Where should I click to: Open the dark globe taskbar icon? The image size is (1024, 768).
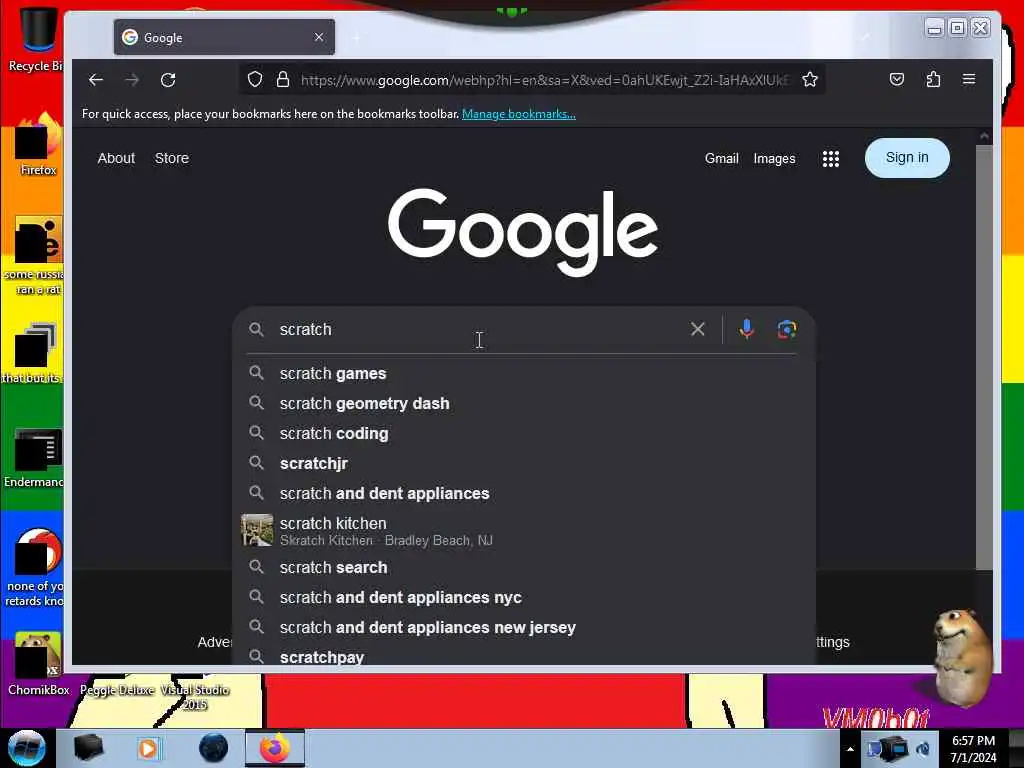[x=214, y=748]
